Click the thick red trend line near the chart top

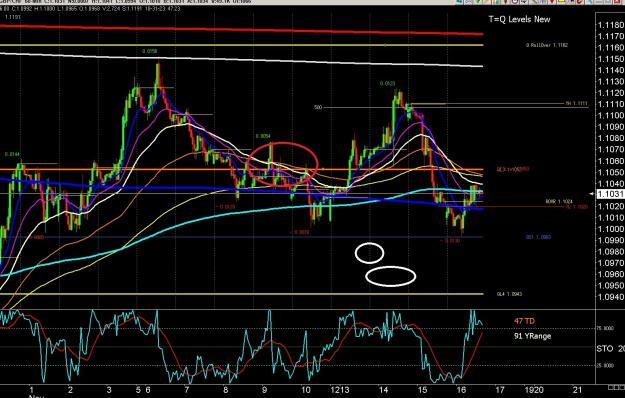coord(242,30)
